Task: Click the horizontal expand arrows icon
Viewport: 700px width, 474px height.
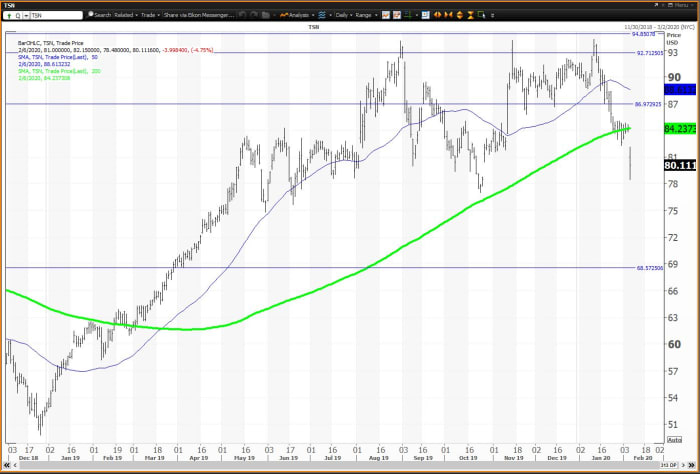Action: tap(438, 15)
